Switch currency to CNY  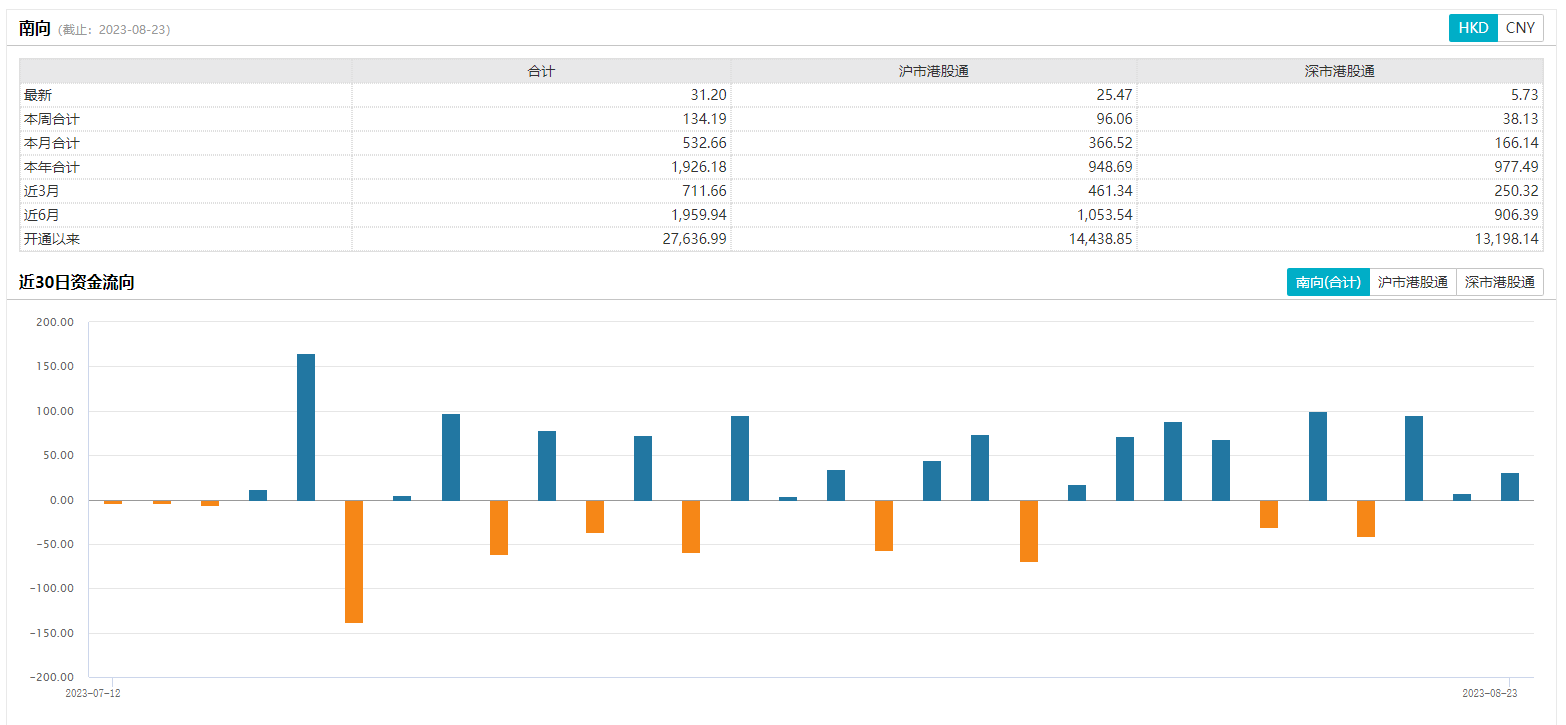click(1520, 28)
